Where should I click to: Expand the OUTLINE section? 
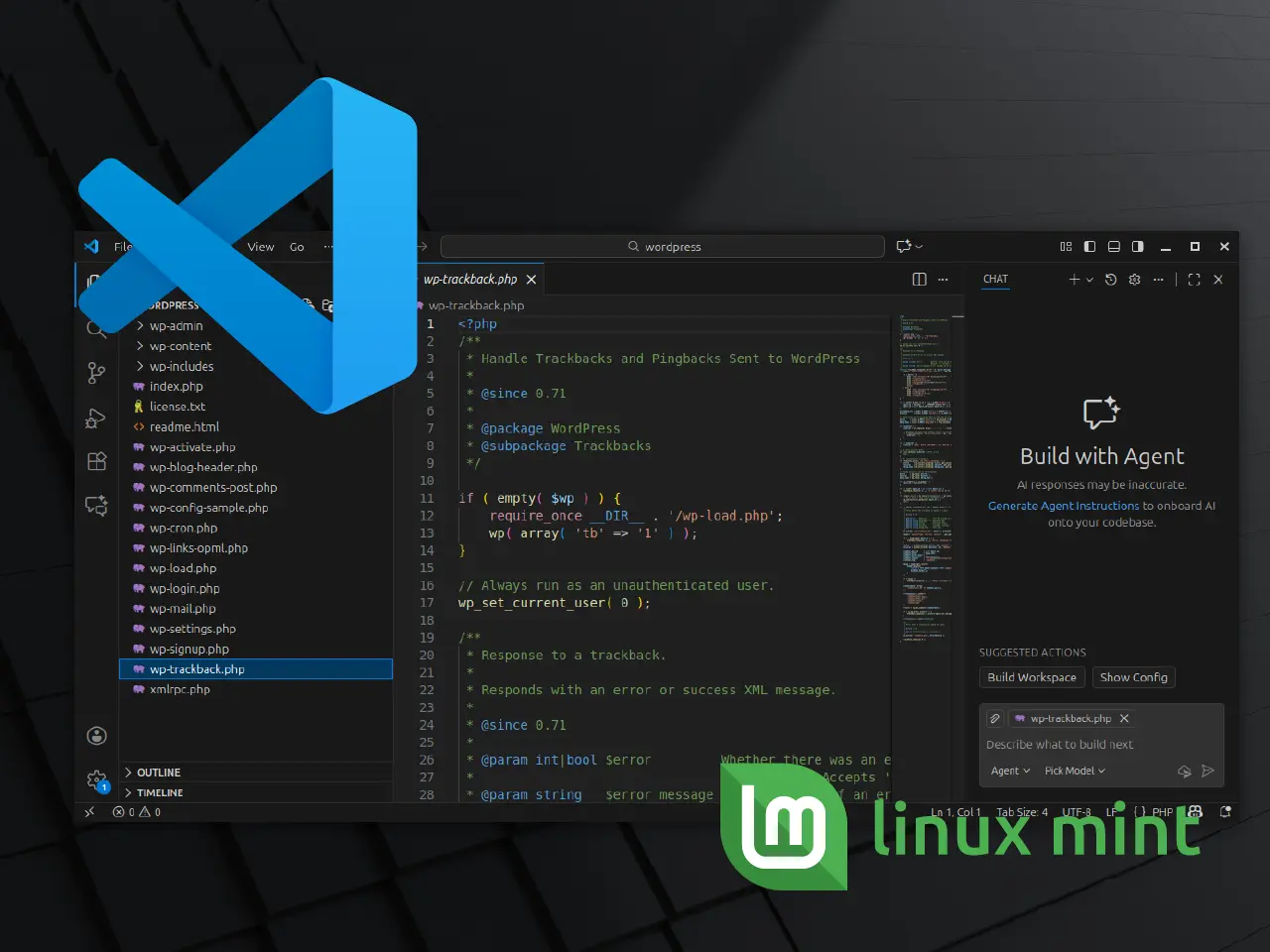[159, 773]
